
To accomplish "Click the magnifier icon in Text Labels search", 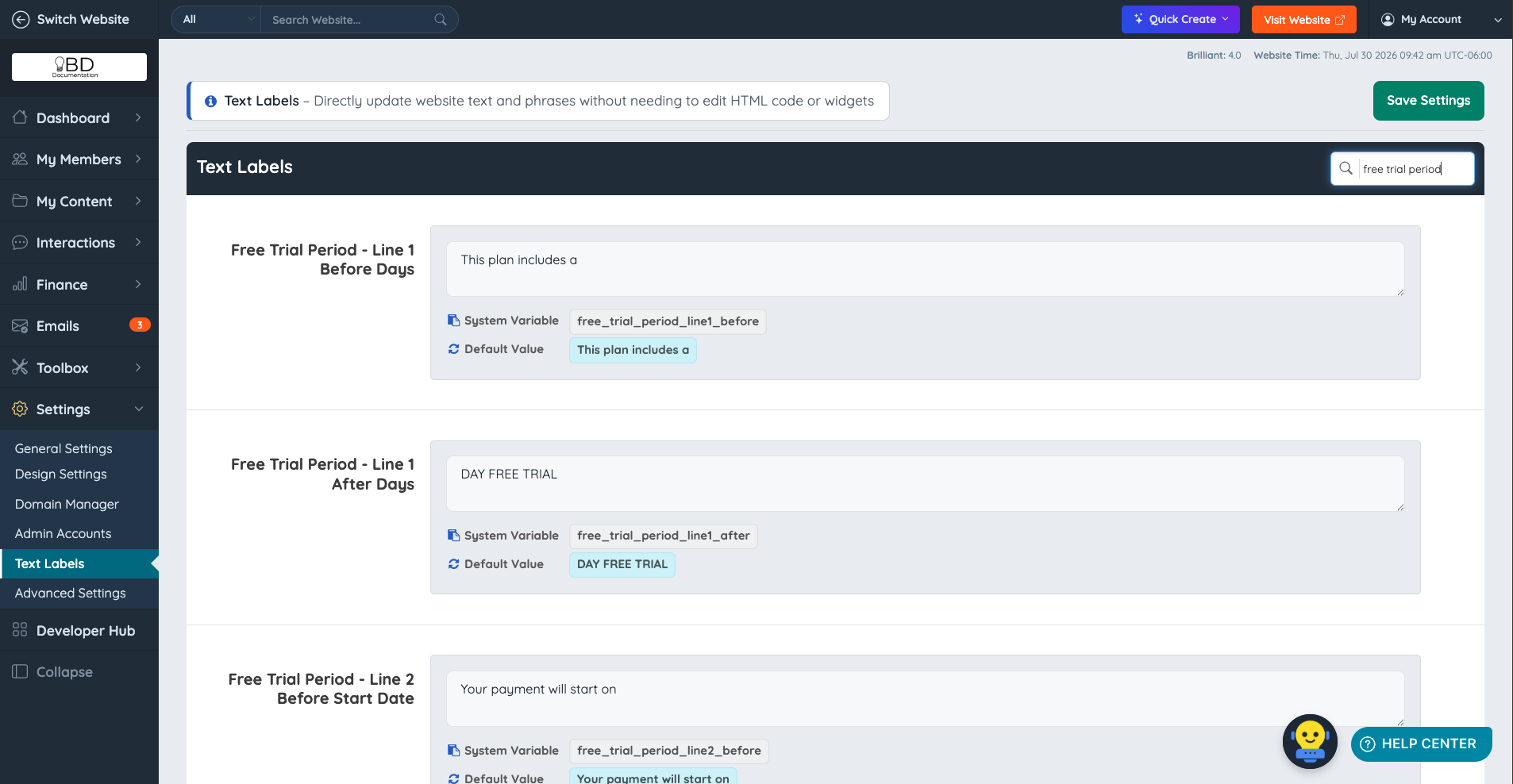I will (x=1346, y=168).
